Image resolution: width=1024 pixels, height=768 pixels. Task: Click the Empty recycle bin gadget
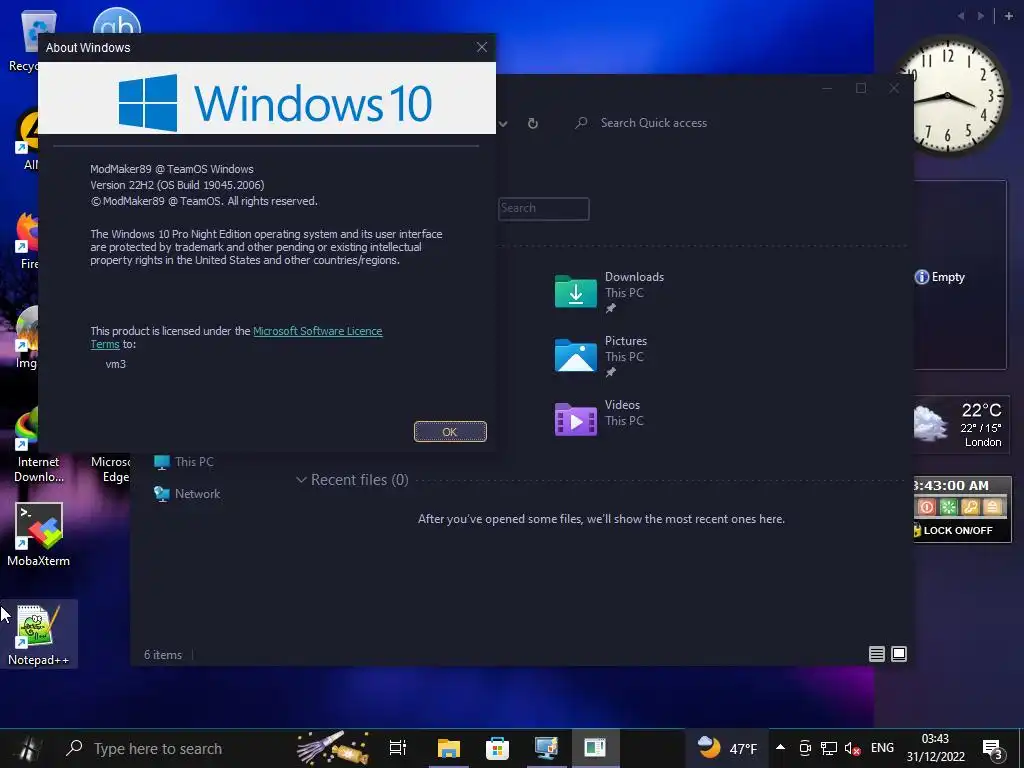pos(940,277)
